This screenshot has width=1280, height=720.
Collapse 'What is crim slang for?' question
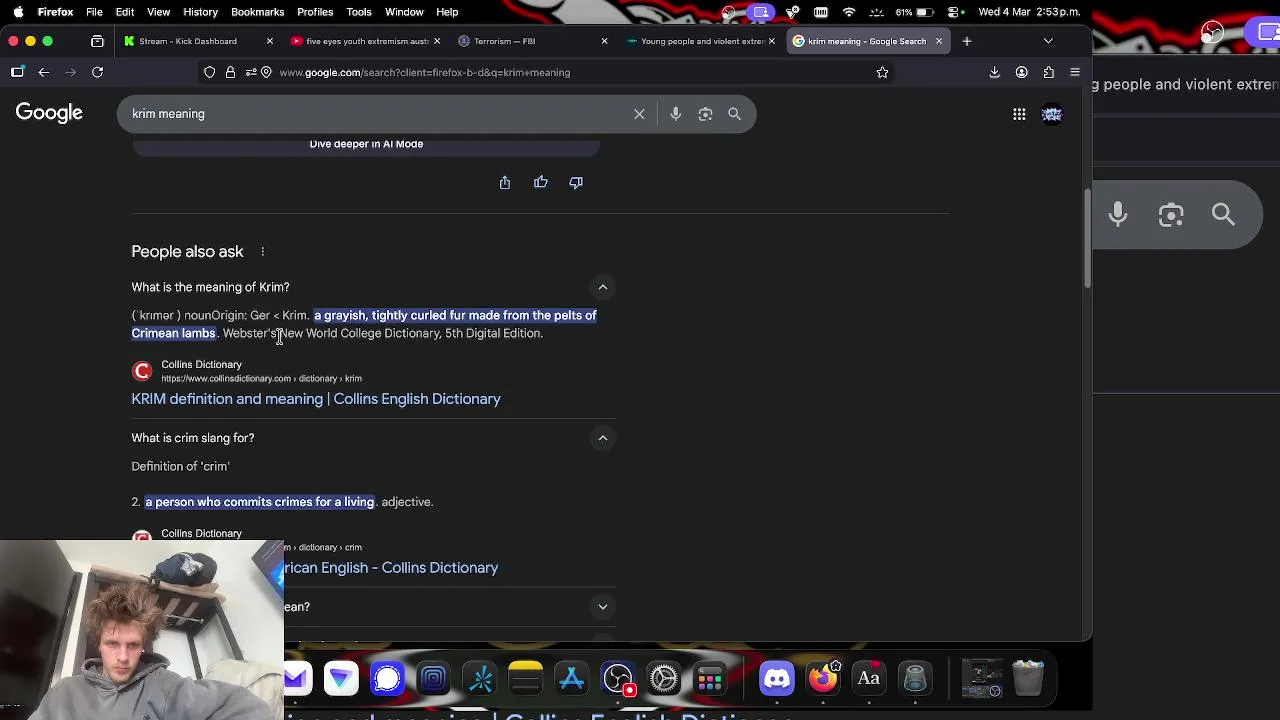point(603,438)
